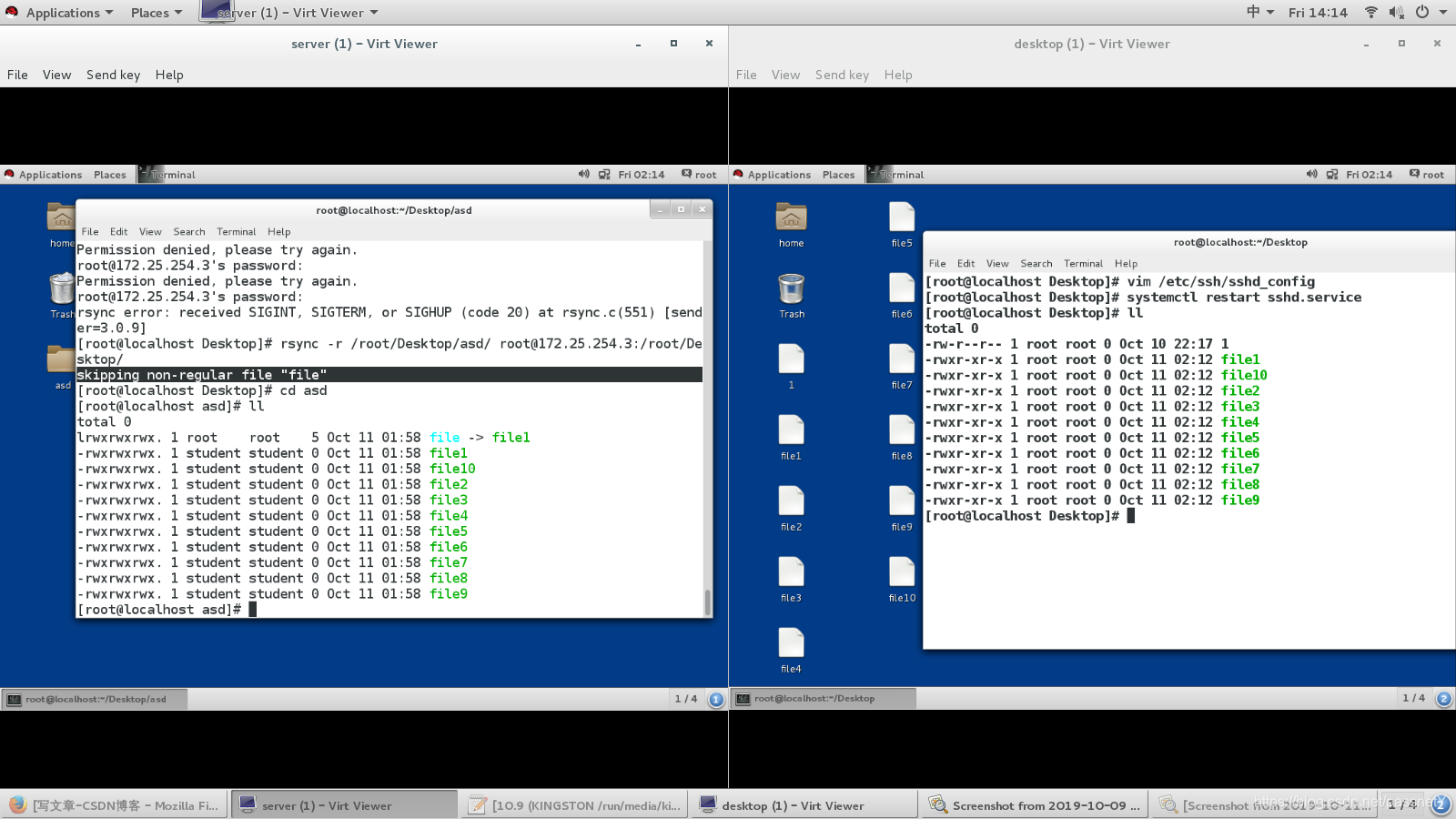Click root@localhost:~/Desktop/asd task in server VM bottom panel
The image size is (1456, 819).
pyautogui.click(x=95, y=699)
